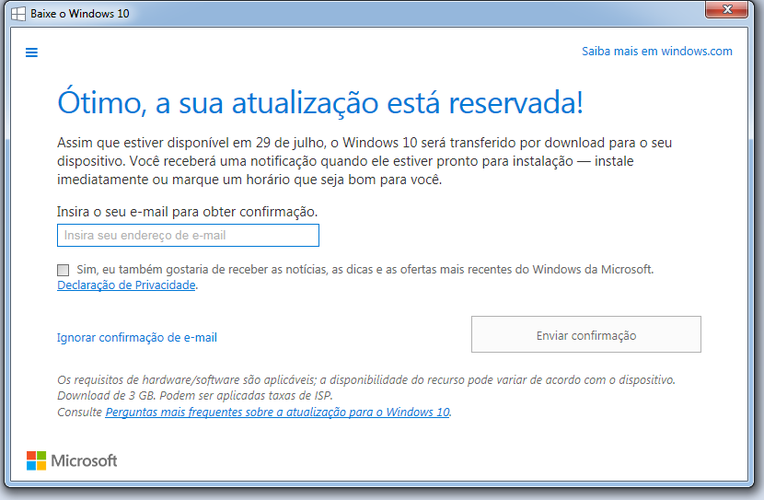Click the text Download de 3 GB
764x500 pixels.
click(x=106, y=396)
